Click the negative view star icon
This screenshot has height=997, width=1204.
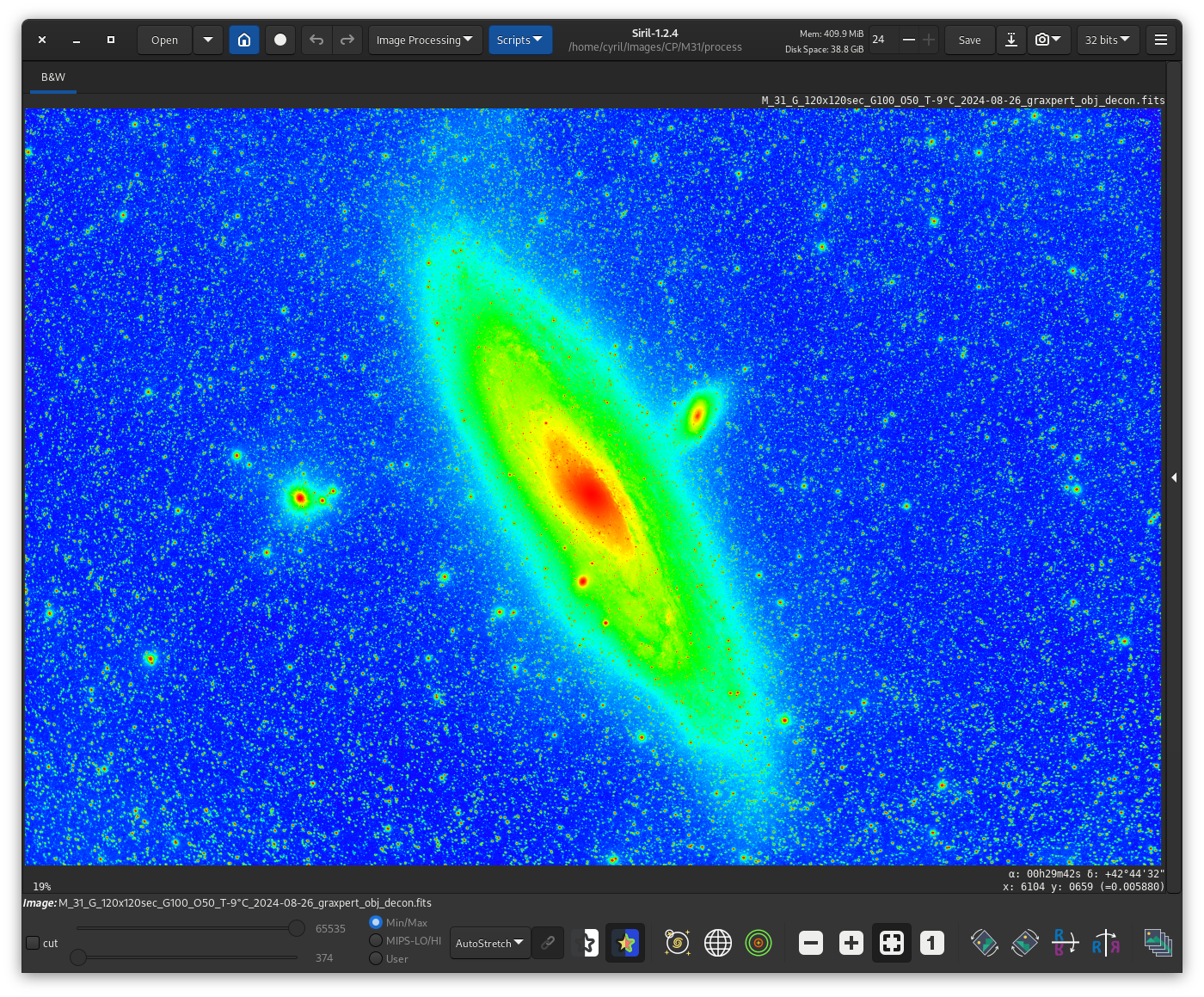point(586,944)
